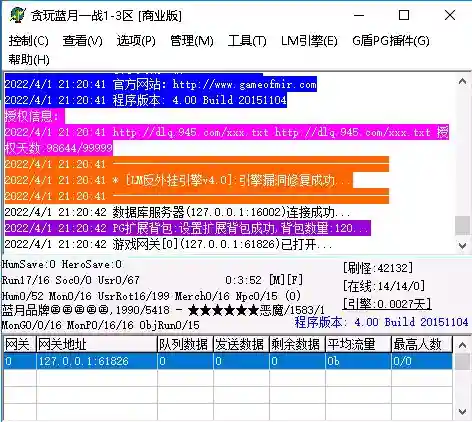Select the 剩余数据 column header

coord(297,344)
